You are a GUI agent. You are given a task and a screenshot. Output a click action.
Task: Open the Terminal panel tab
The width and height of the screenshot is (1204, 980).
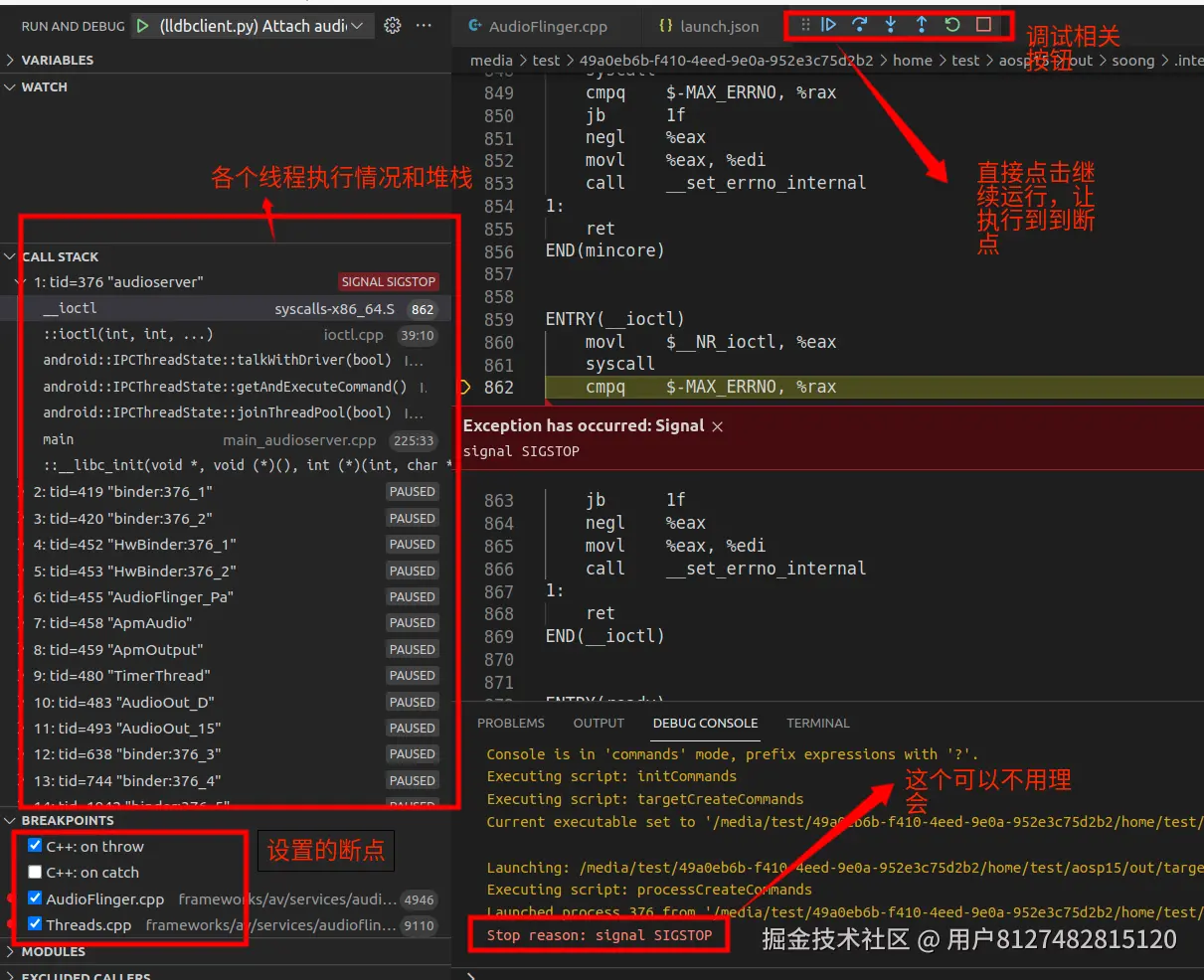[818, 723]
